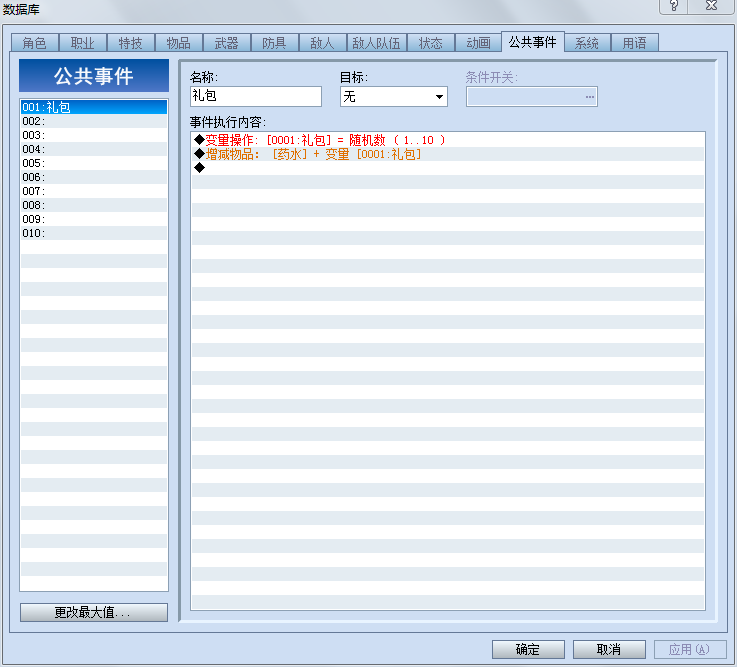Open the 用语 tab
Image resolution: width=737 pixels, height=667 pixels.
(x=635, y=43)
